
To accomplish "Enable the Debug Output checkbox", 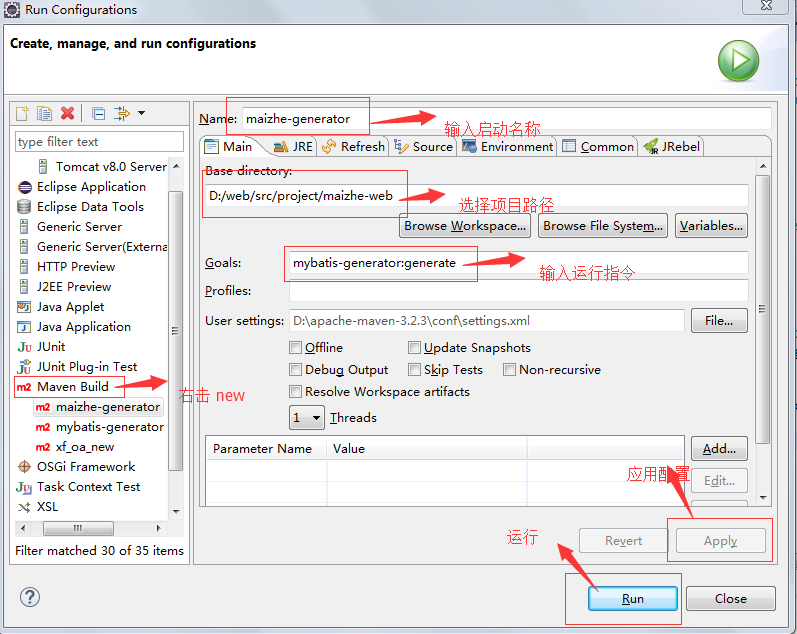I will 295,370.
